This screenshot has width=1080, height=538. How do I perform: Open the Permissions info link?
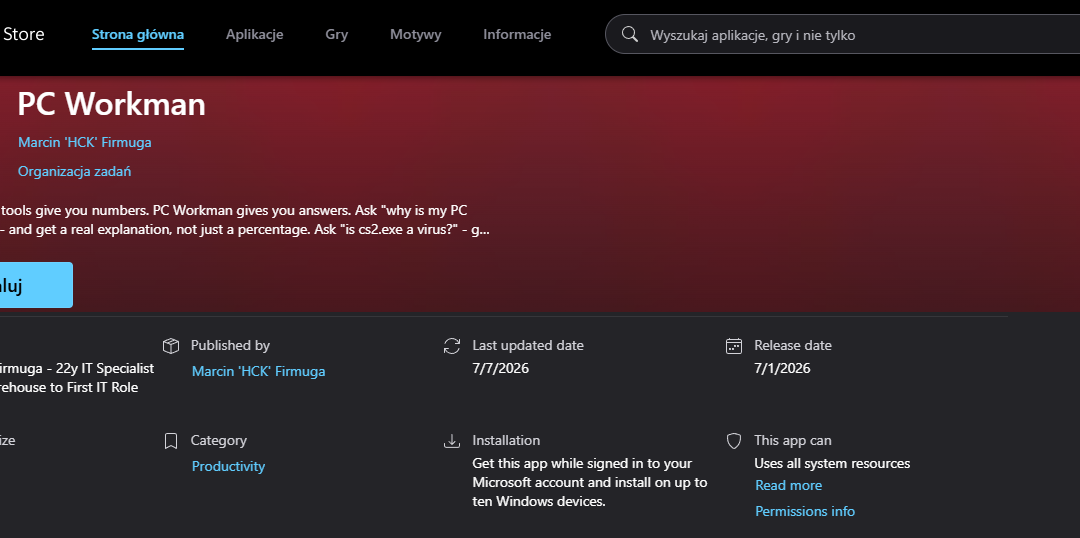pyautogui.click(x=805, y=511)
